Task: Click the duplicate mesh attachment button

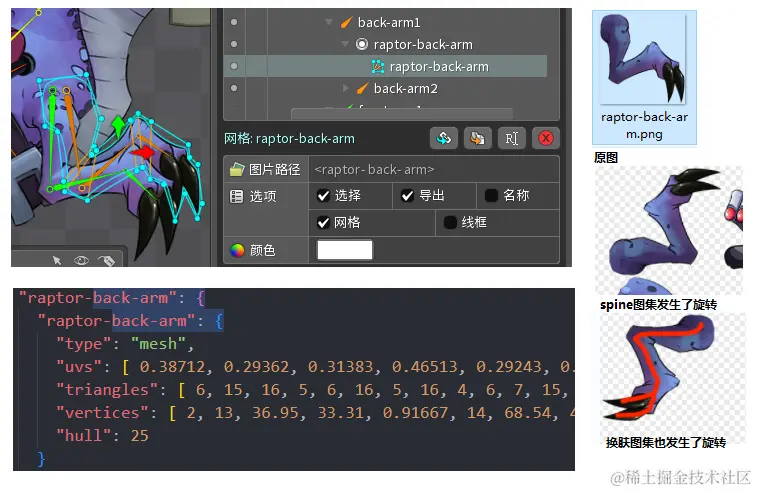Action: [477, 139]
